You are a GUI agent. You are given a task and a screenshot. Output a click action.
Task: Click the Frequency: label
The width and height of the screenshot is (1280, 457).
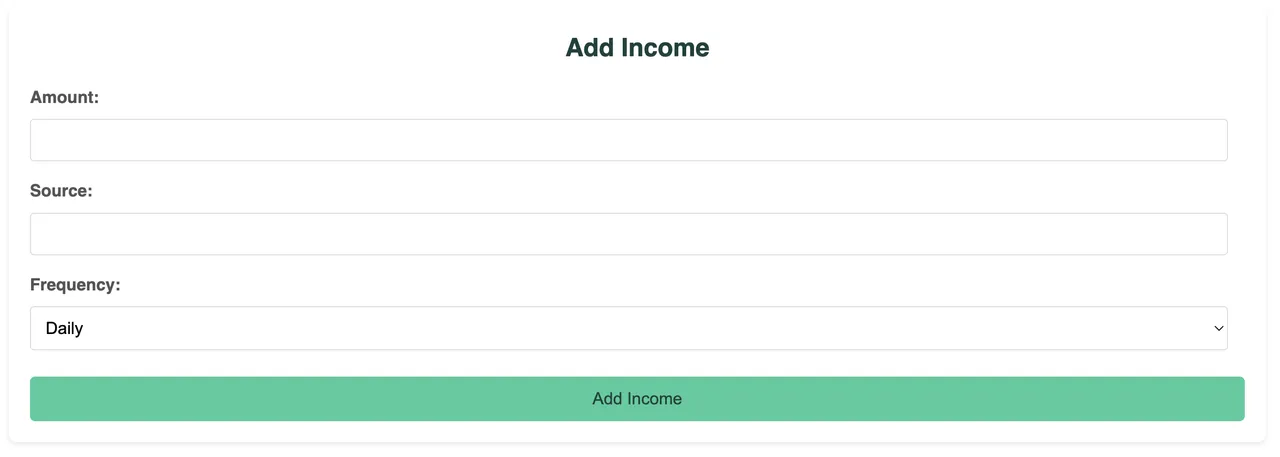[x=75, y=285]
